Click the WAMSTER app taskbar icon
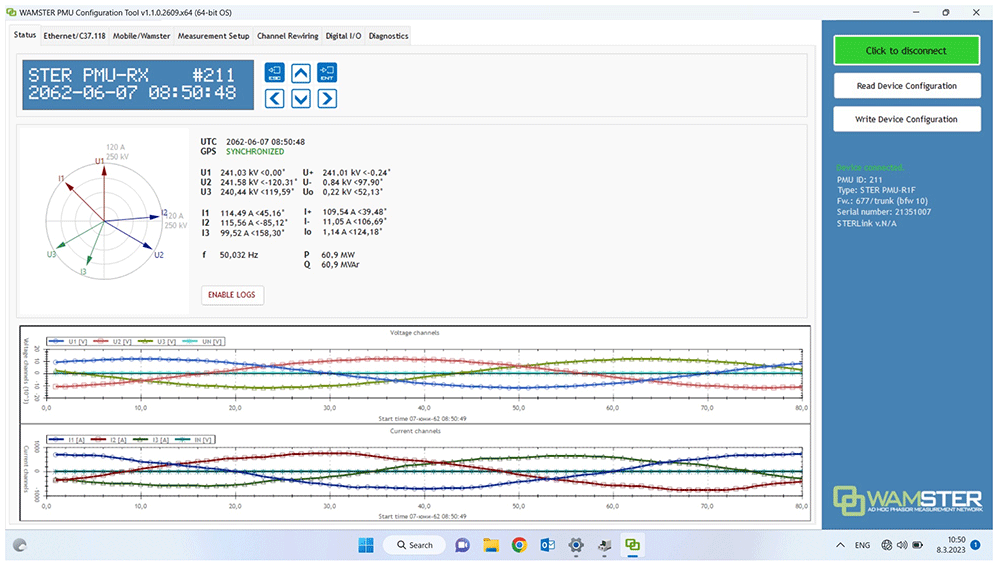 (632, 545)
